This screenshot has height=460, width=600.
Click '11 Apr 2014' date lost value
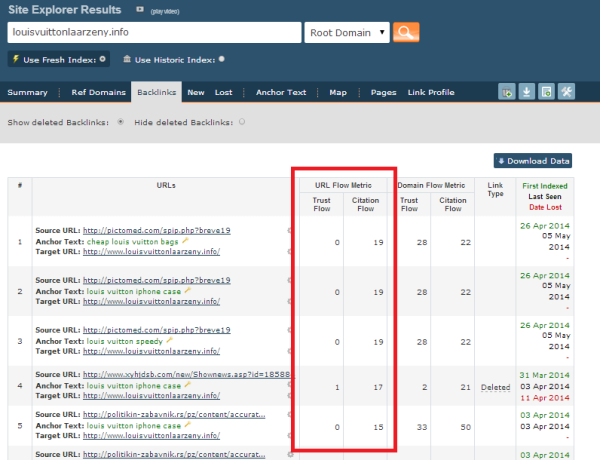[545, 398]
